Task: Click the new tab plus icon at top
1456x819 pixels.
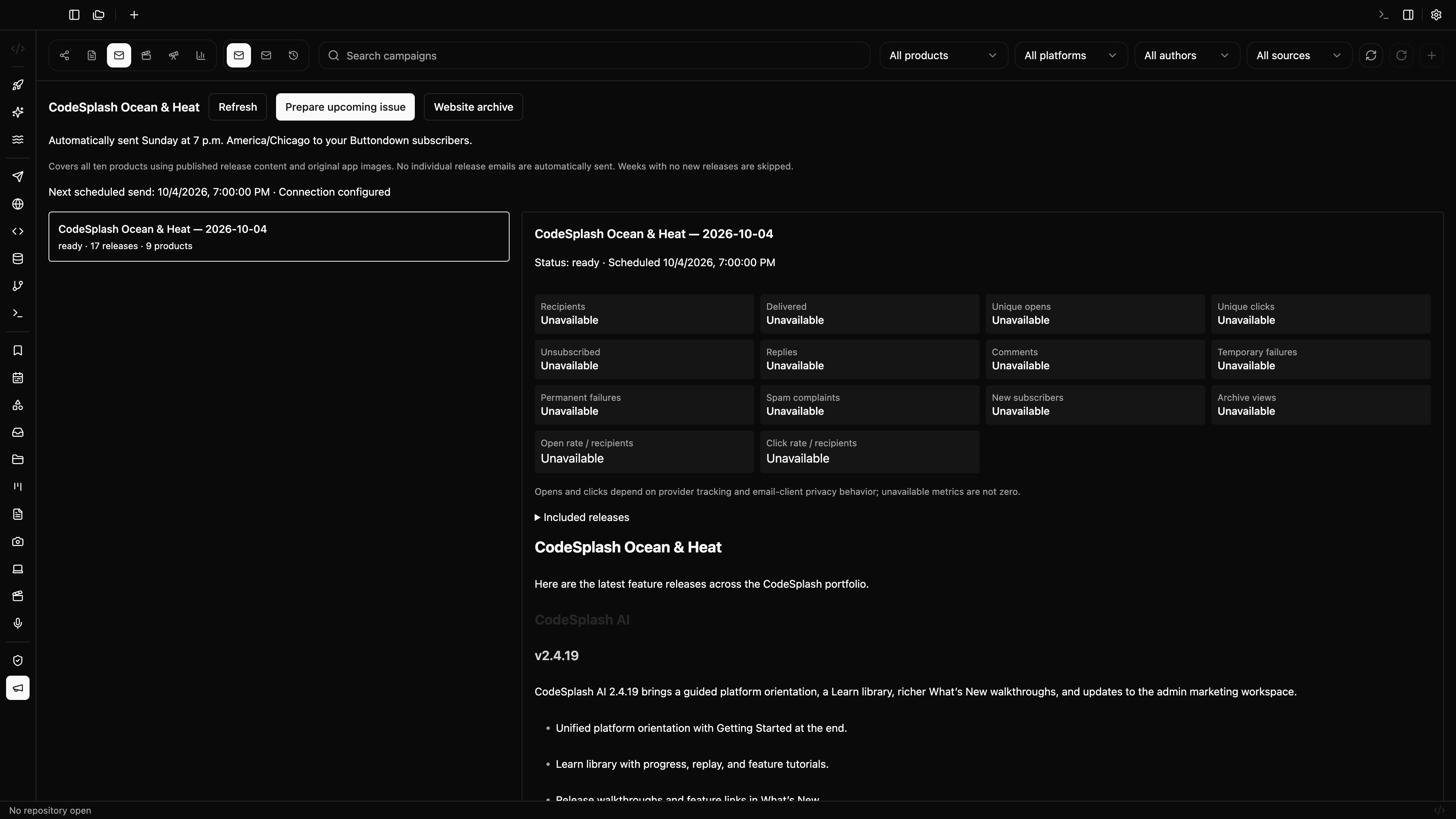Action: (x=134, y=15)
